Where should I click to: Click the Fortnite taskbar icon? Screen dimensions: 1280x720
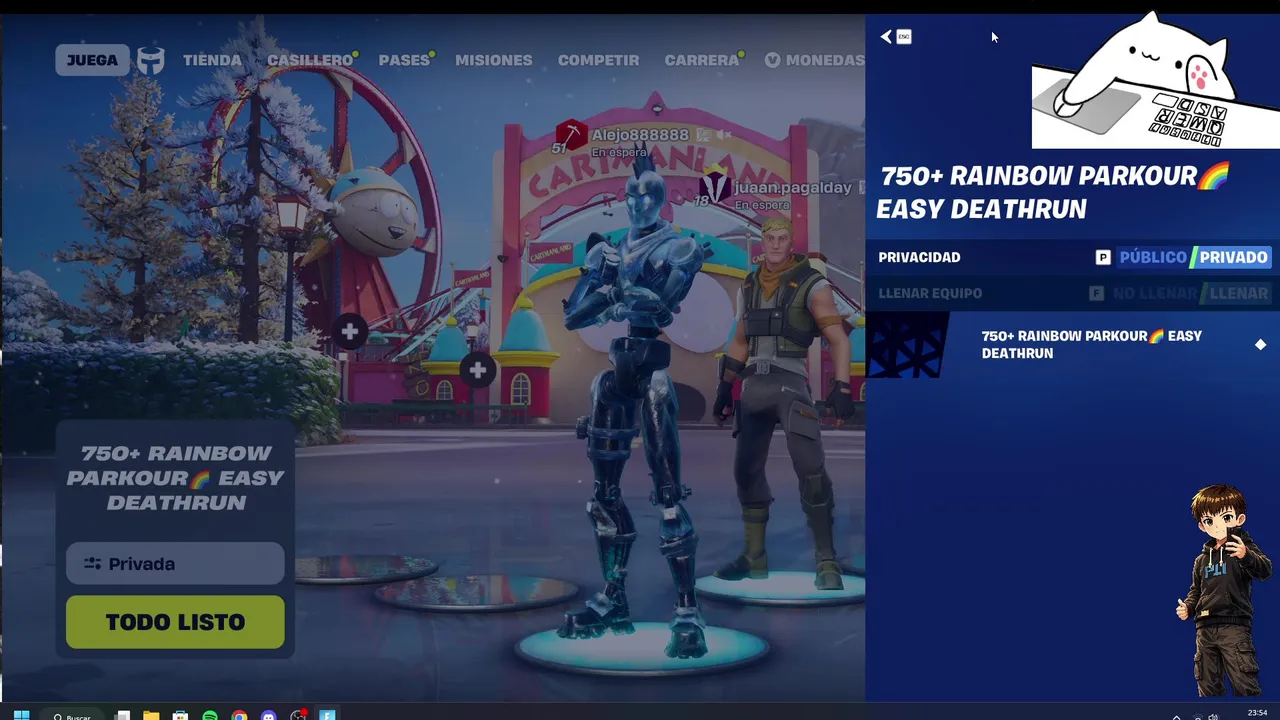[327, 716]
